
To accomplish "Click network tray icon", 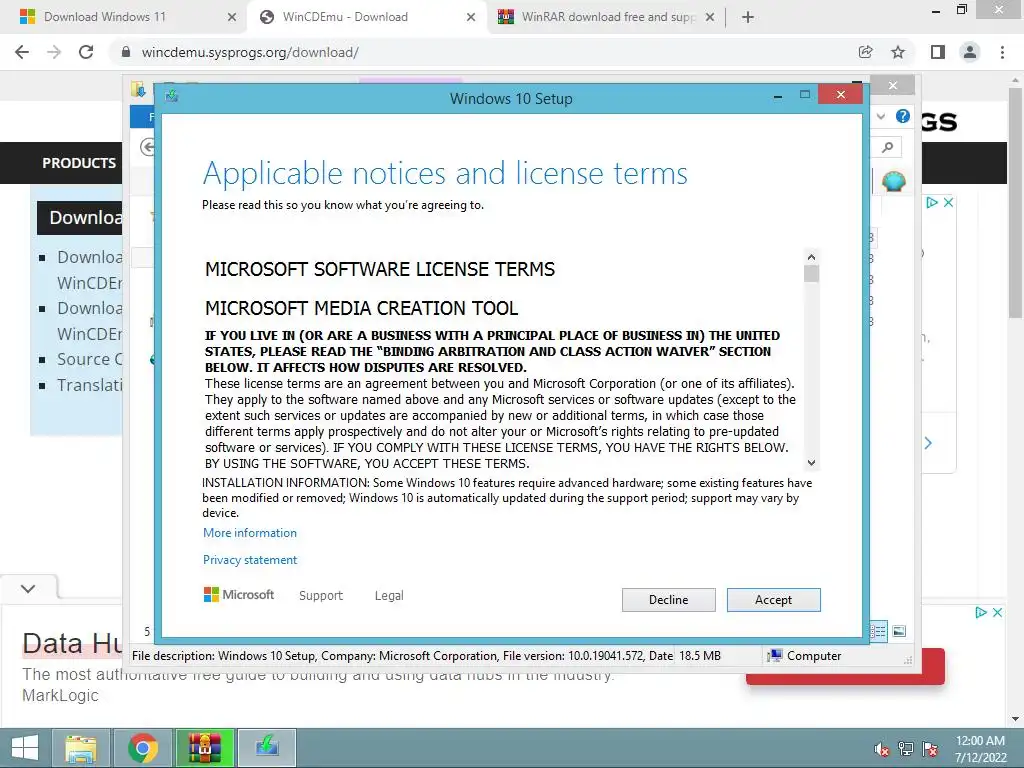I will click(x=906, y=749).
